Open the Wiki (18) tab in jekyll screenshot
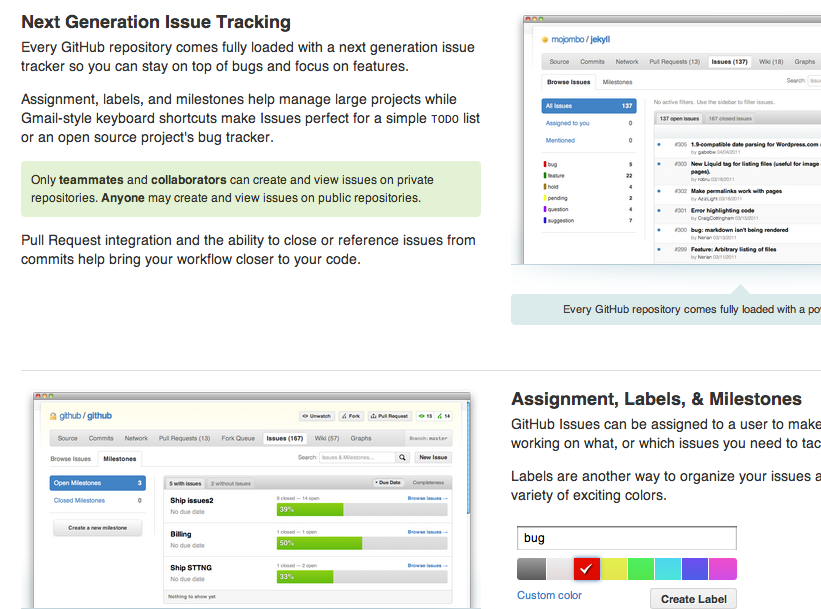The image size is (821, 609). pyautogui.click(x=771, y=62)
